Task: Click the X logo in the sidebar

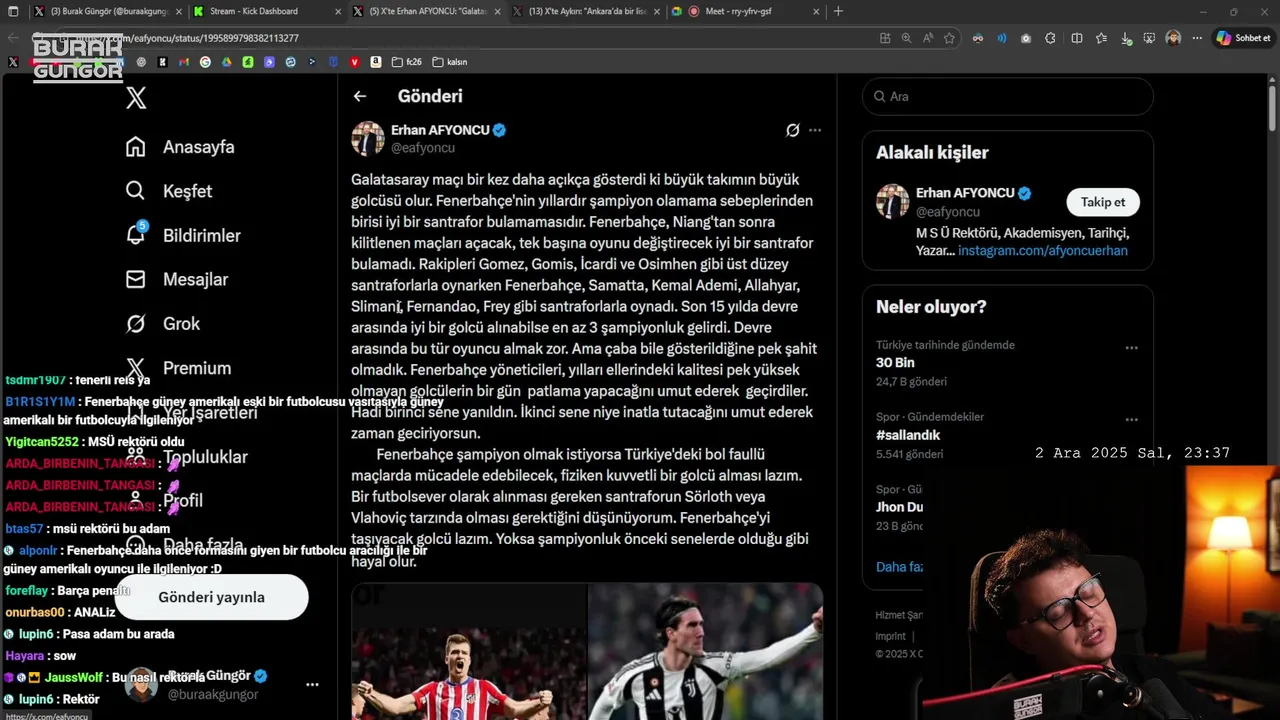Action: tap(136, 97)
